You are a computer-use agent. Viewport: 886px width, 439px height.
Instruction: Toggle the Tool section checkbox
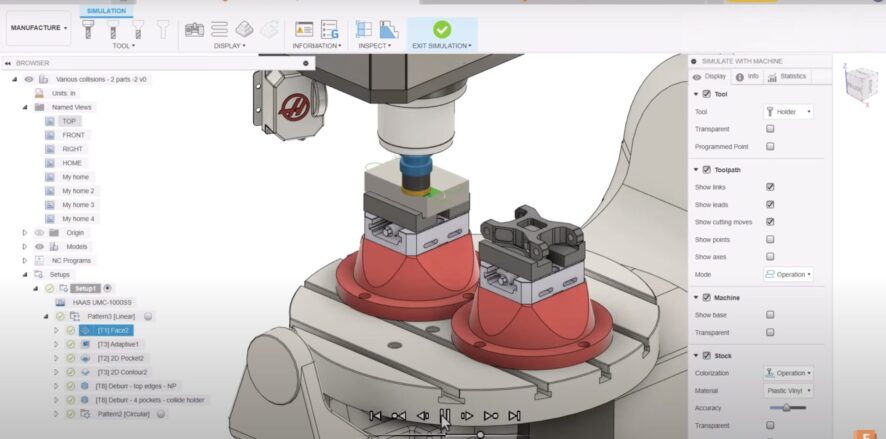(x=706, y=94)
